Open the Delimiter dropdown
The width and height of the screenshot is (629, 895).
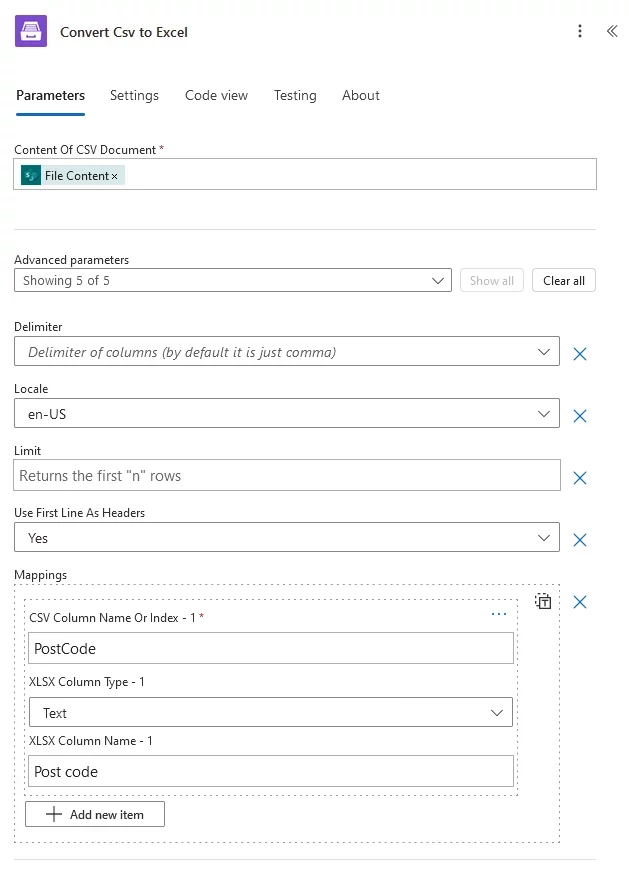click(x=287, y=352)
